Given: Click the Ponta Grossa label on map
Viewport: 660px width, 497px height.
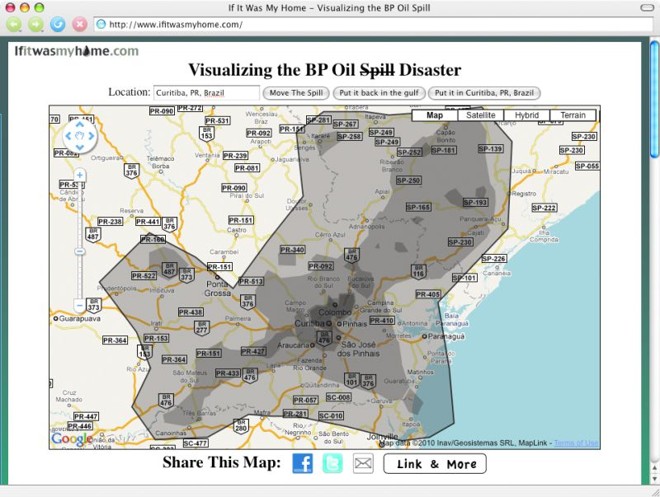Looking at the screenshot, I should point(218,288).
